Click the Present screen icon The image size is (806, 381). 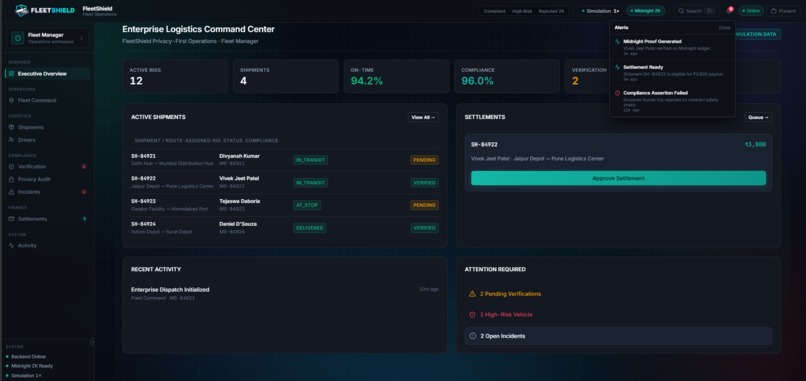pos(774,11)
